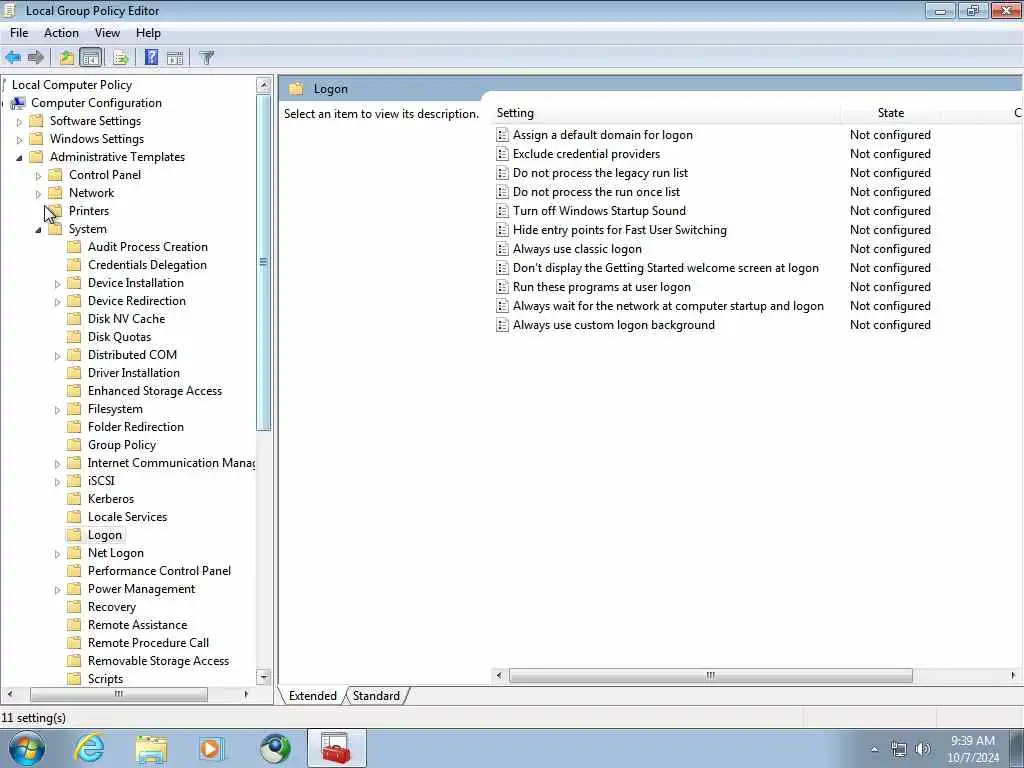Open the Action menu

coord(61,33)
